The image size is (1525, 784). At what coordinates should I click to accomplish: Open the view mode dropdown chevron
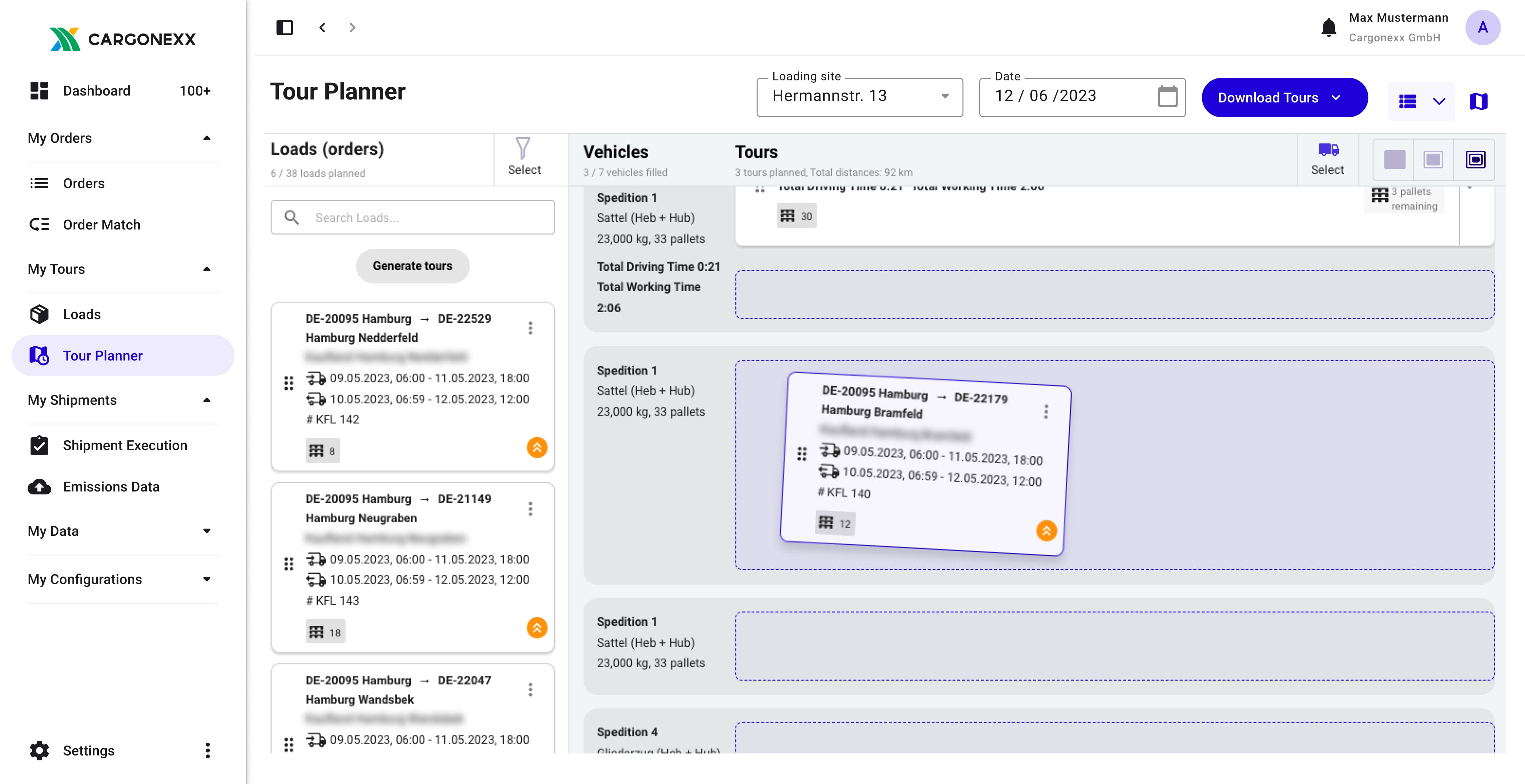point(1439,102)
